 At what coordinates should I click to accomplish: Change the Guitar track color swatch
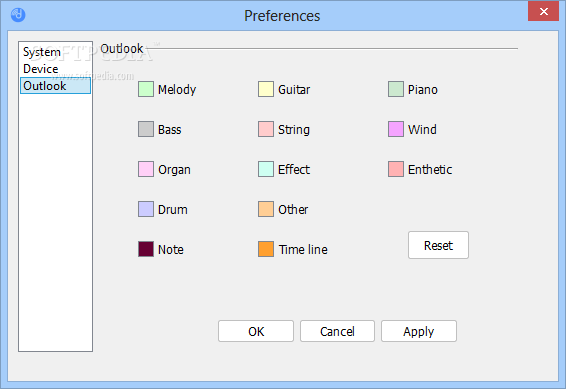click(266, 89)
